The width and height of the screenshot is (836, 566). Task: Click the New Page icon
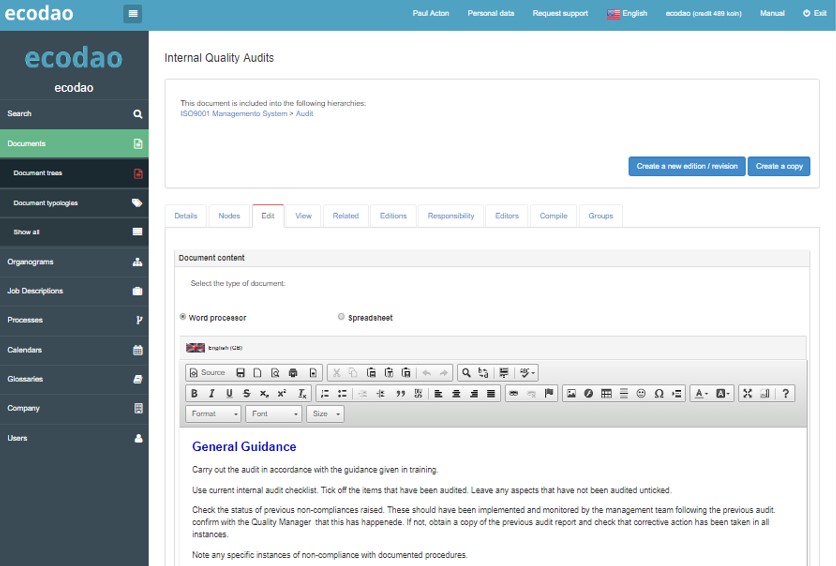click(258, 373)
